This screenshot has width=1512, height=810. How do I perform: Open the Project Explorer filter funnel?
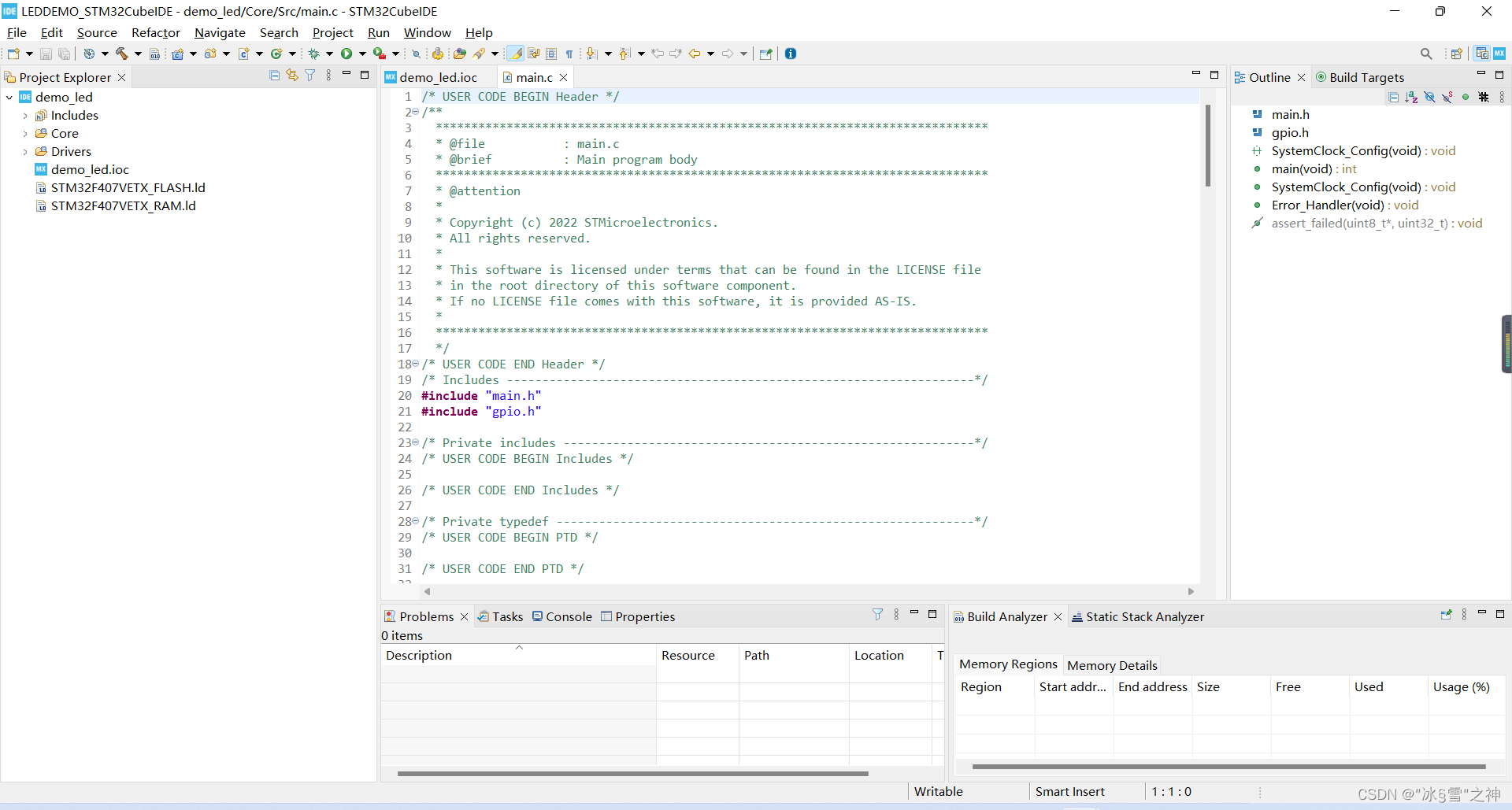[310, 76]
